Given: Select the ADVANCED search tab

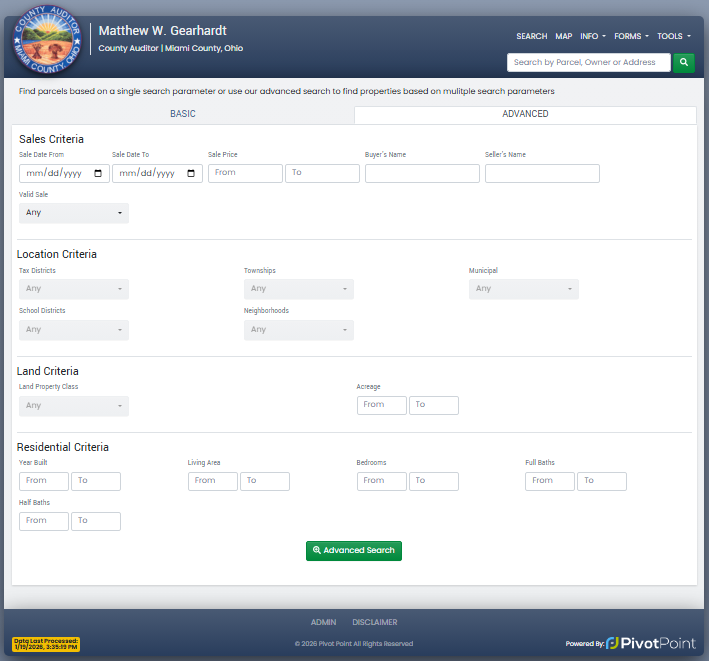Looking at the screenshot, I should coord(525,114).
